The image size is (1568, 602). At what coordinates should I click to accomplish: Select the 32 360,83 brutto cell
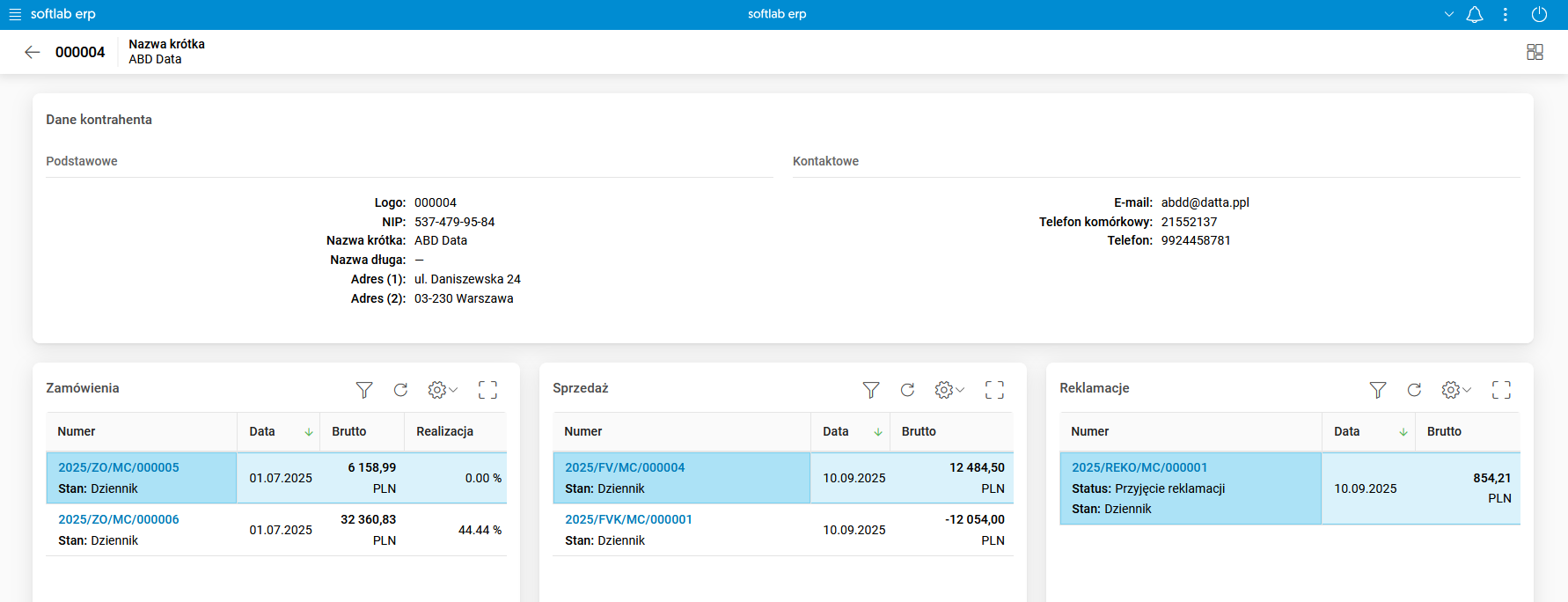pyautogui.click(x=362, y=530)
